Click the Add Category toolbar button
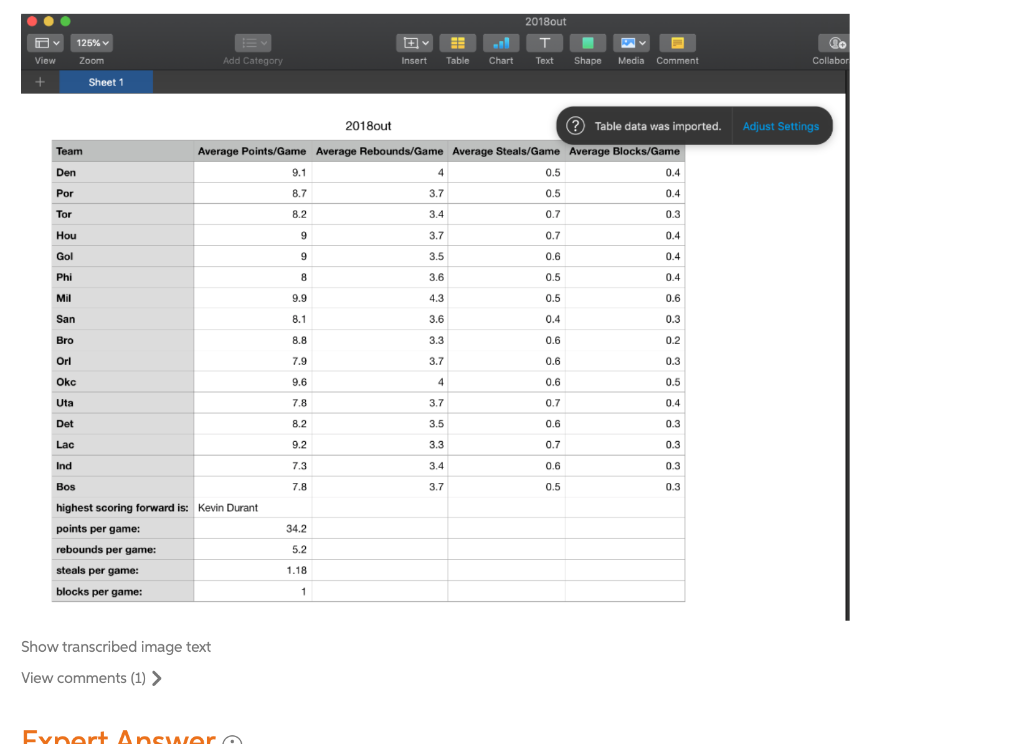 (x=253, y=43)
